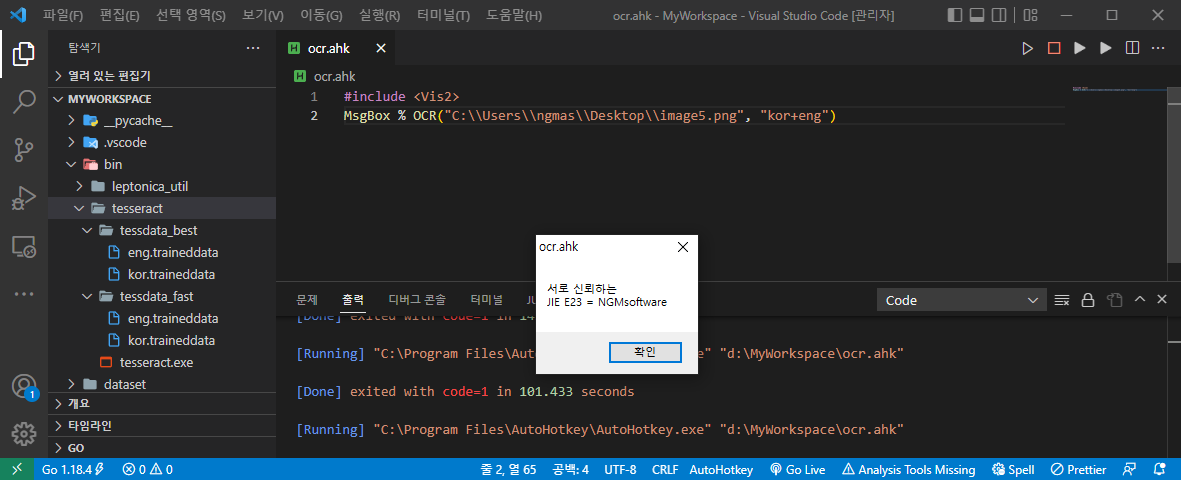
Task: Expand the Outline (개요) section
Action: click(x=162, y=403)
